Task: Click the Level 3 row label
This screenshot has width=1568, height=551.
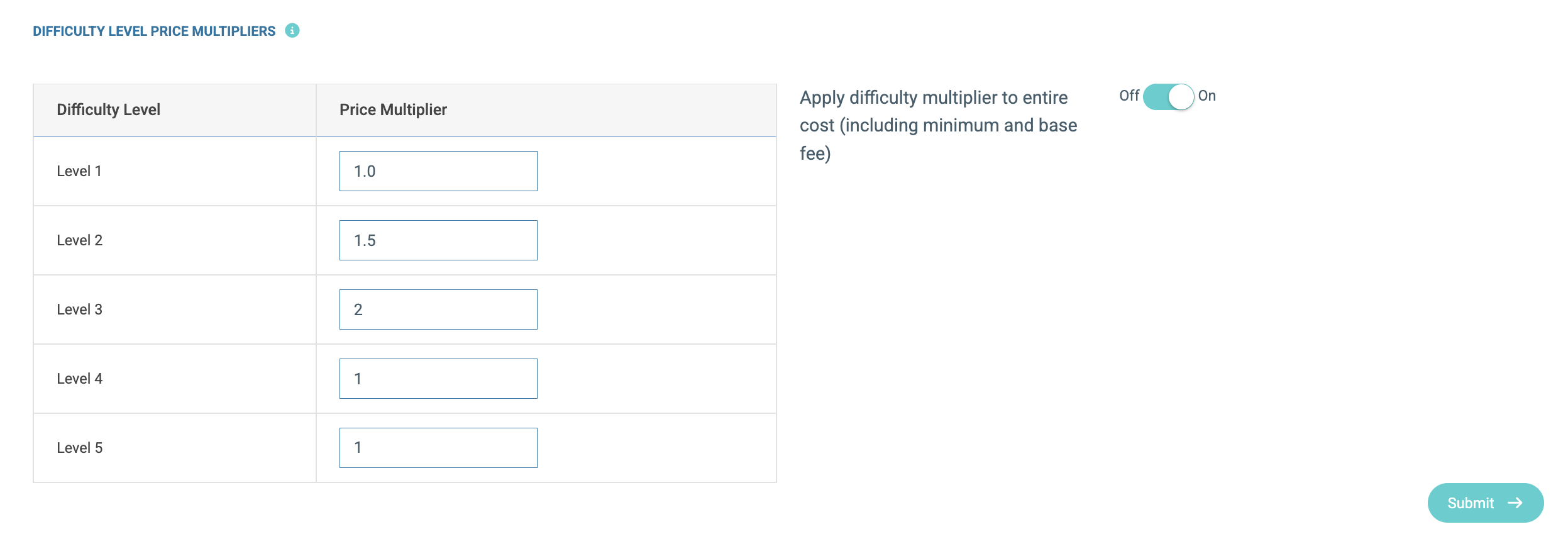Action: [x=79, y=309]
